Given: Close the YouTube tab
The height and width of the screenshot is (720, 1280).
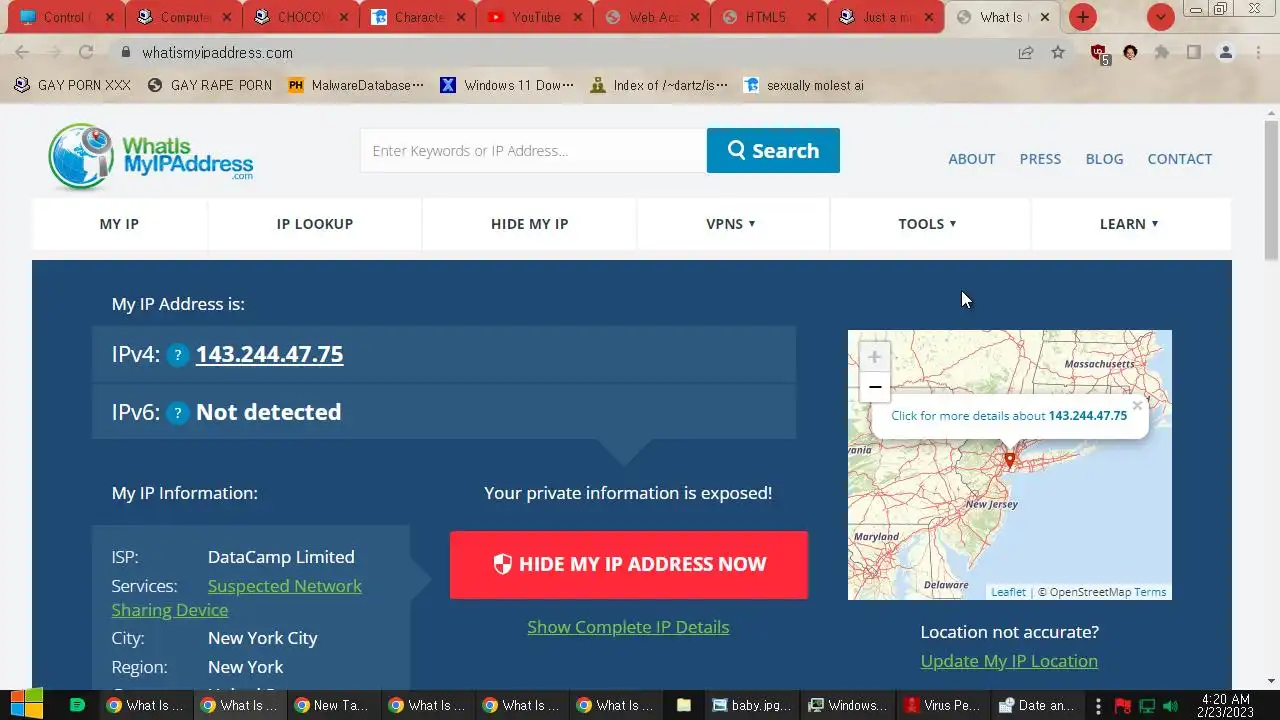Looking at the screenshot, I should pos(577,17).
